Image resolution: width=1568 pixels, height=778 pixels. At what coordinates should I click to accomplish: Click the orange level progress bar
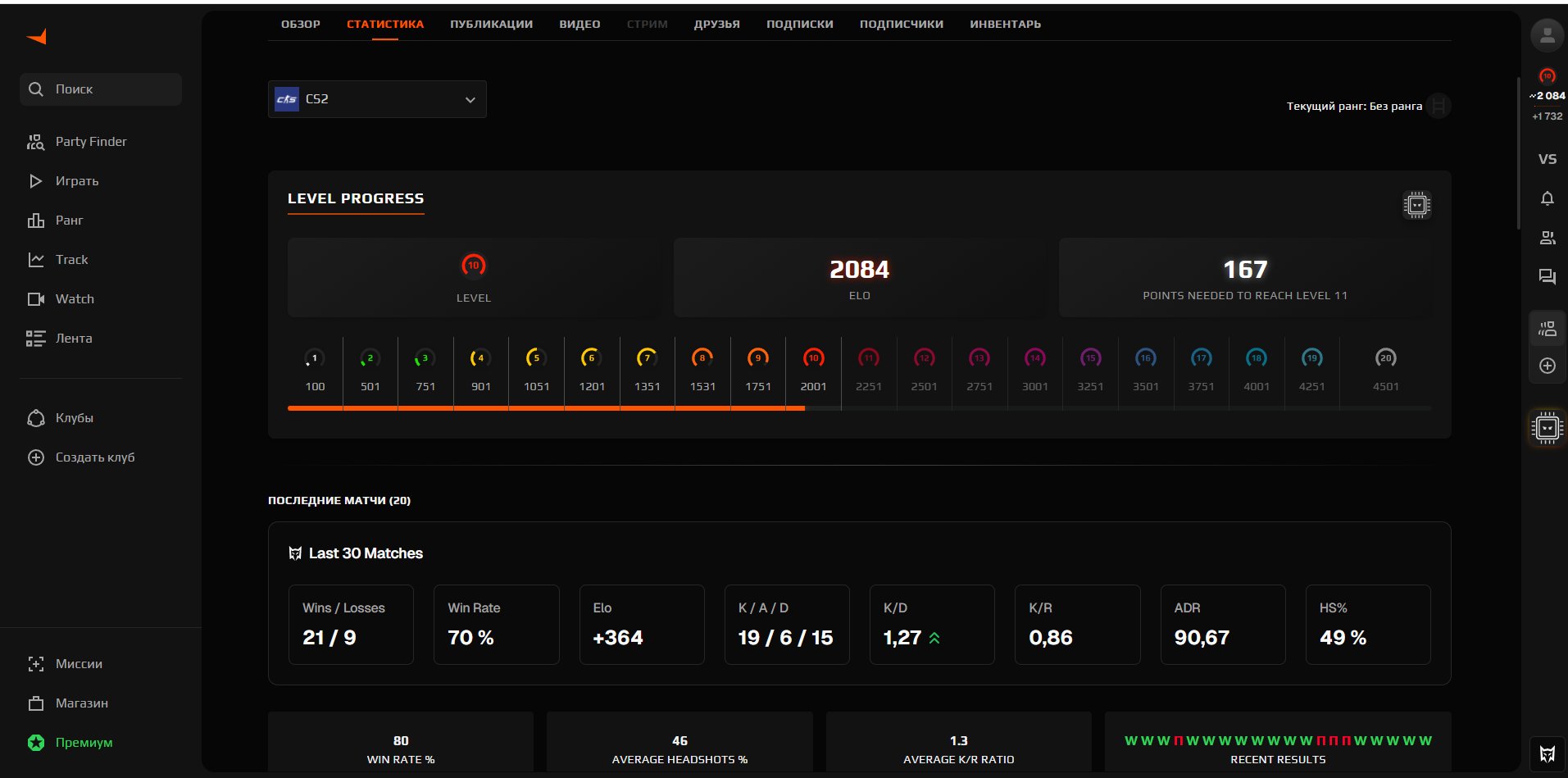pyautogui.click(x=545, y=407)
